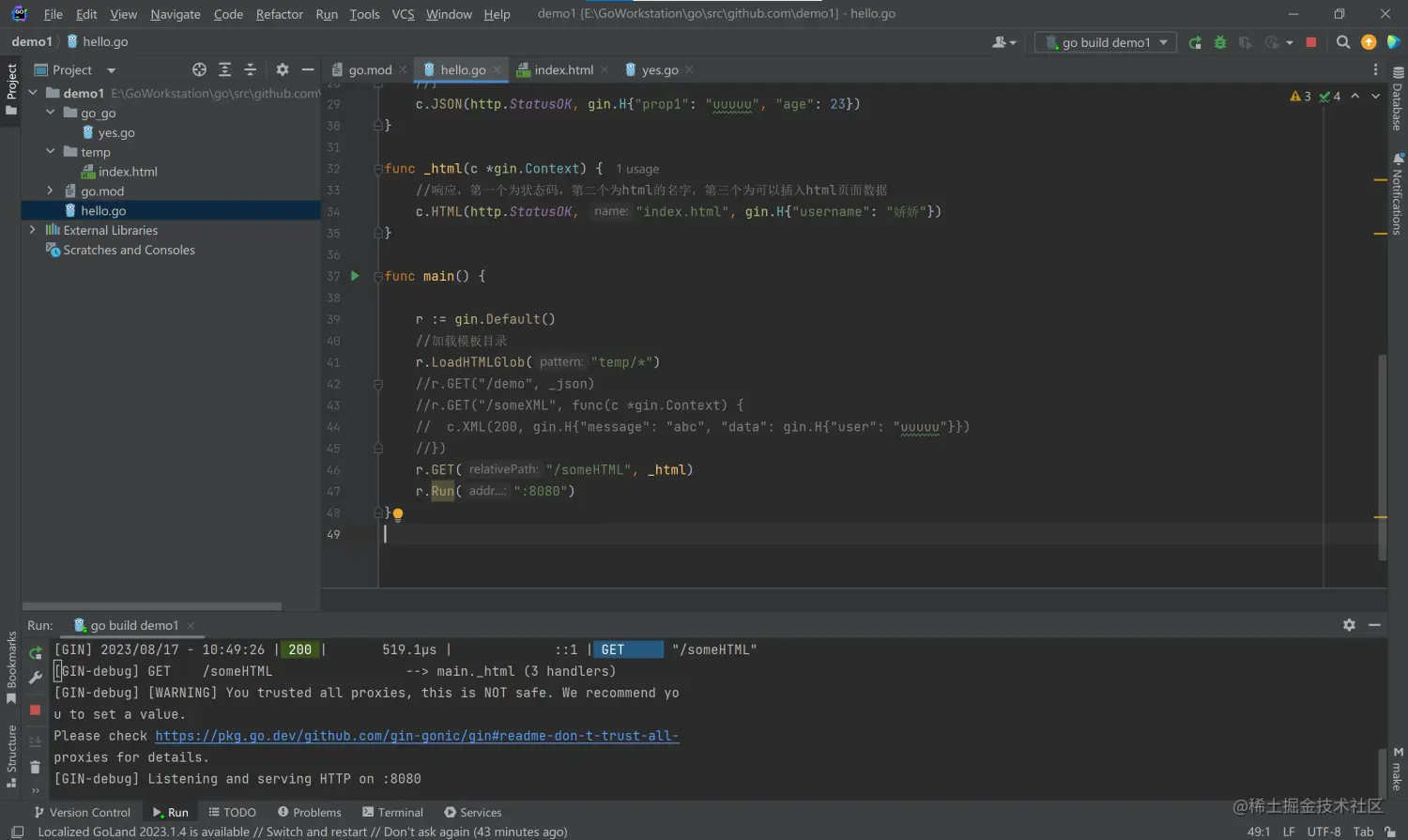This screenshot has width=1408, height=840.
Task: Collapse the temp folder in the project tree
Action: tap(51, 152)
